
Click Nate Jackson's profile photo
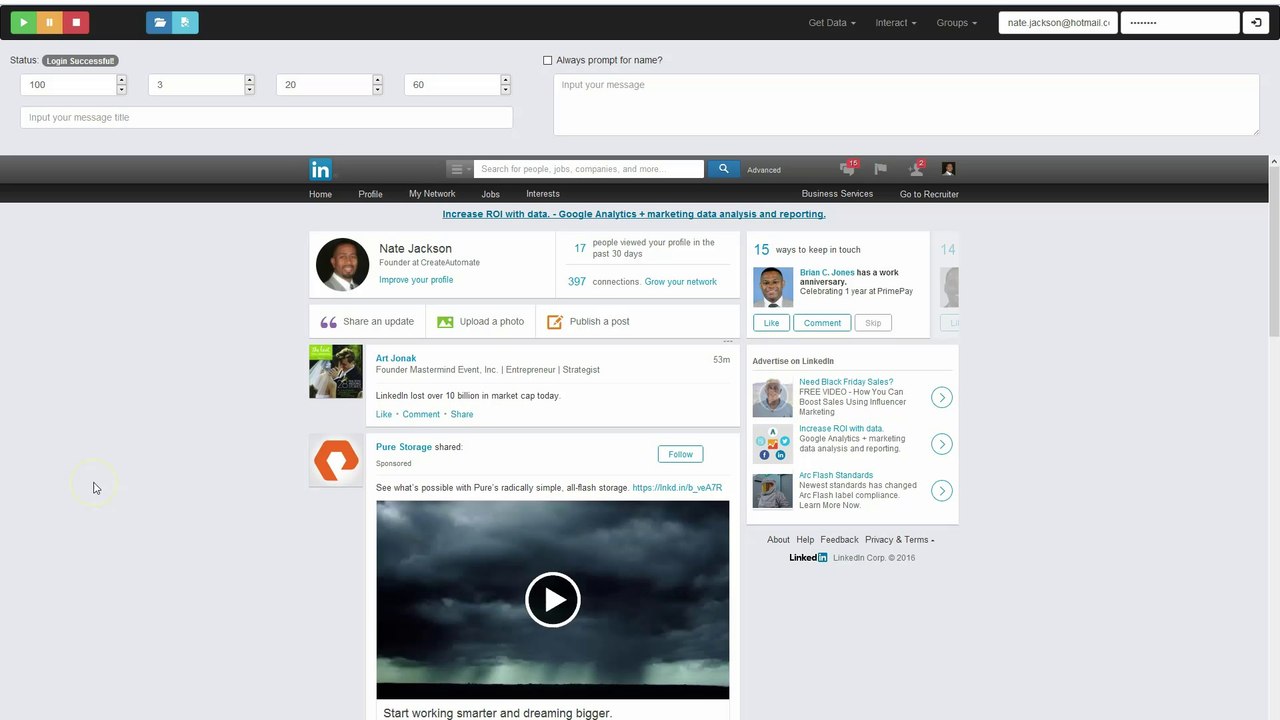[x=342, y=264]
